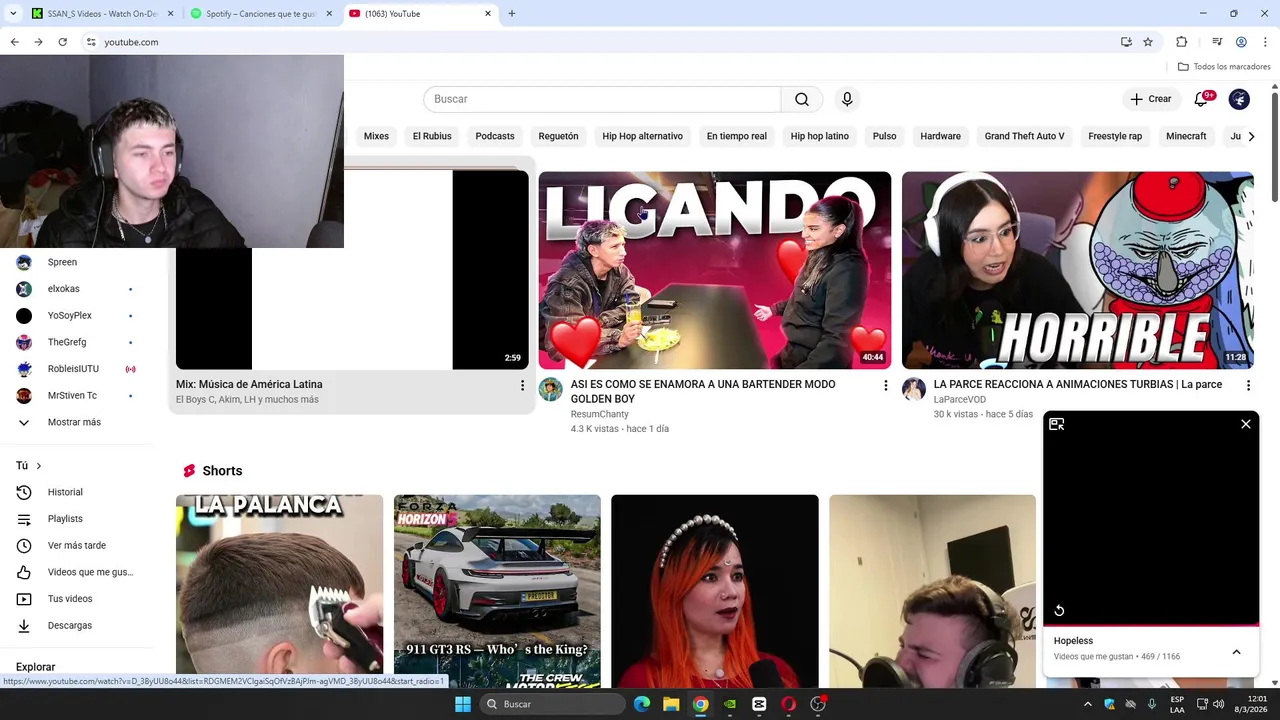Select the Grand Theft Auto V chip
Screen dimensions: 1280x720
(1024, 136)
